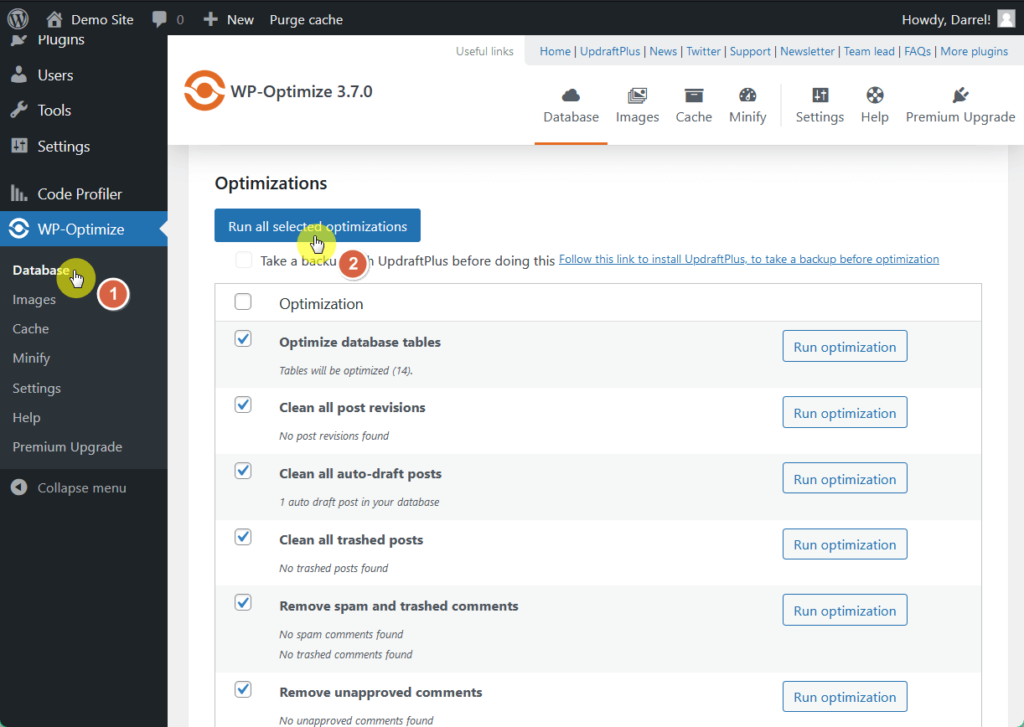
Task: Click the Tools wrench icon
Action: point(19,110)
